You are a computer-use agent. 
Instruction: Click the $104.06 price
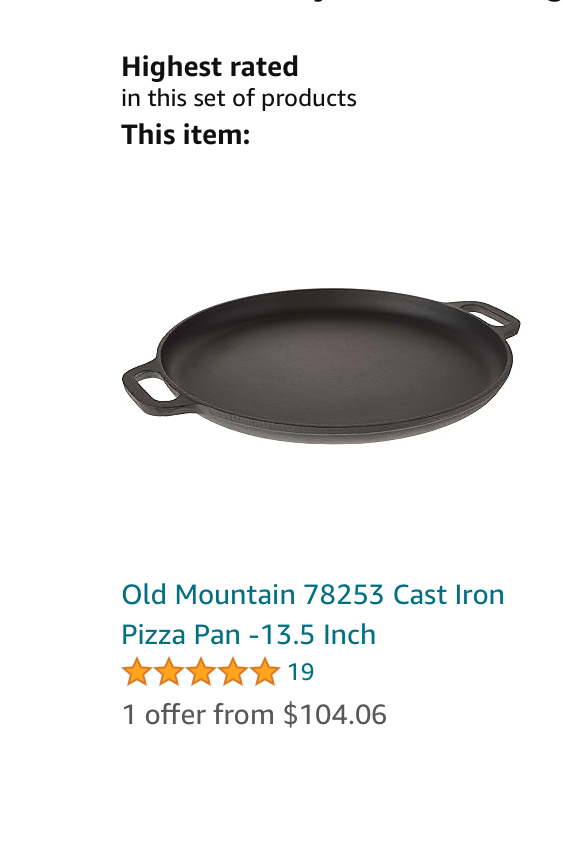(335, 714)
